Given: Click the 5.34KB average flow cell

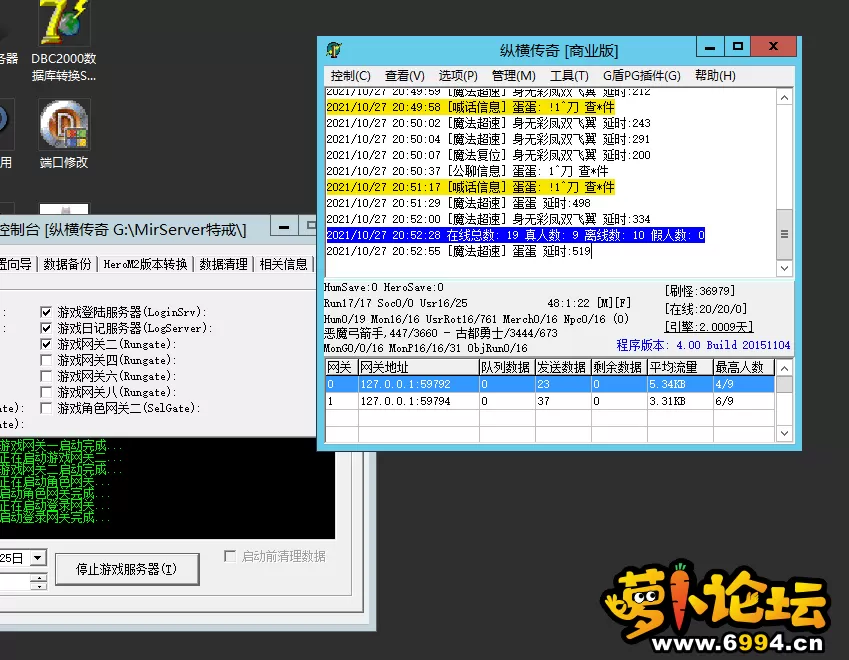Looking at the screenshot, I should pos(680,384).
